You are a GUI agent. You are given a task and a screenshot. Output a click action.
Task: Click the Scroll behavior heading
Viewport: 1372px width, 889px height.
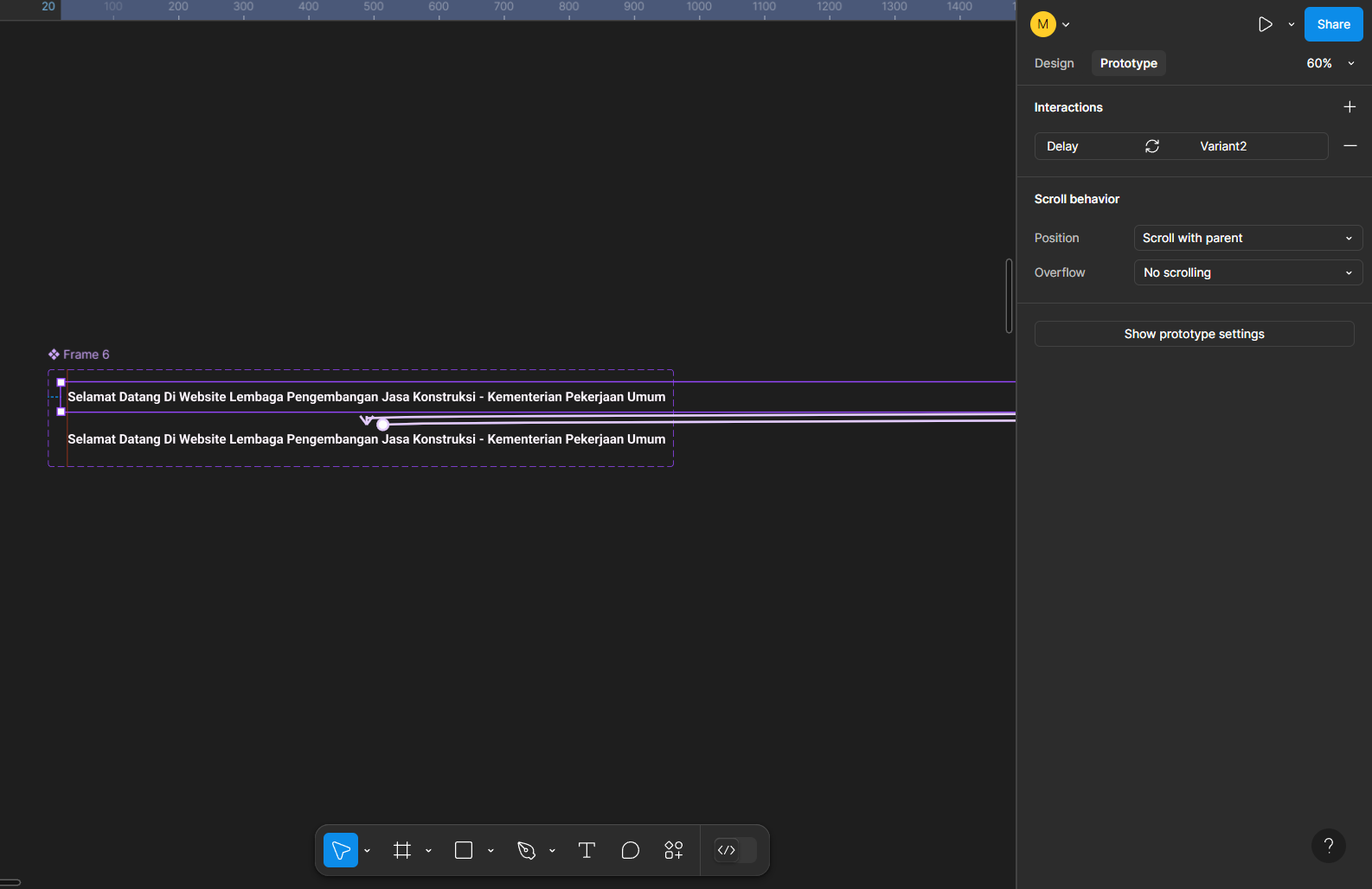click(x=1077, y=199)
